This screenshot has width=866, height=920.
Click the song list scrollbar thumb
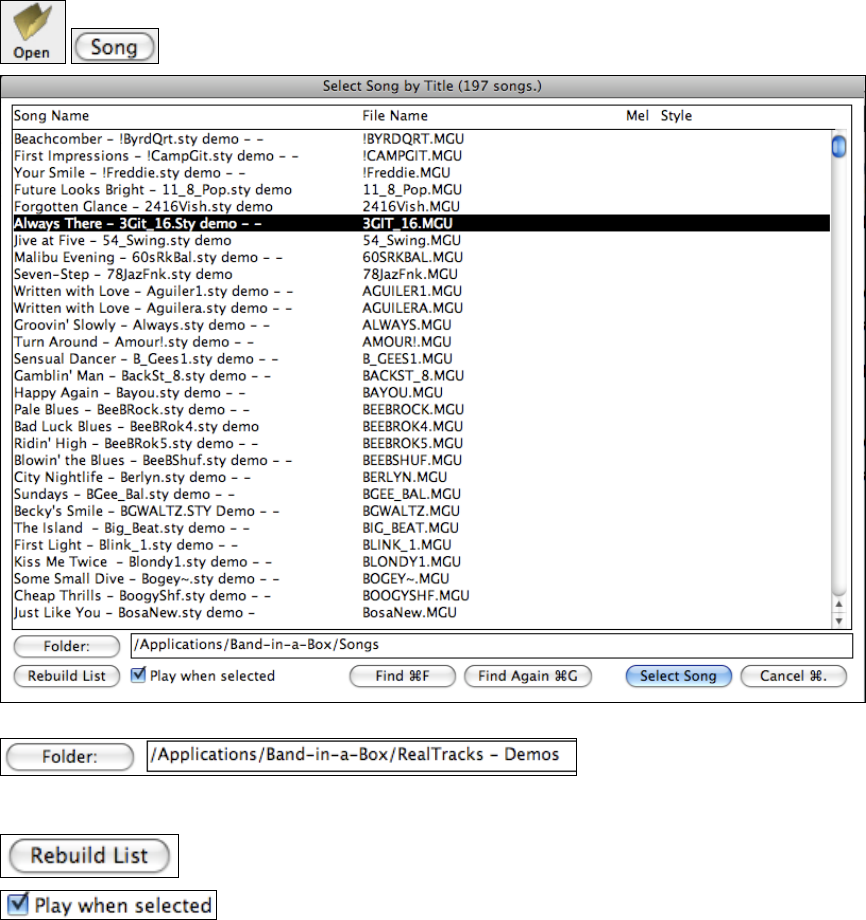(839, 146)
